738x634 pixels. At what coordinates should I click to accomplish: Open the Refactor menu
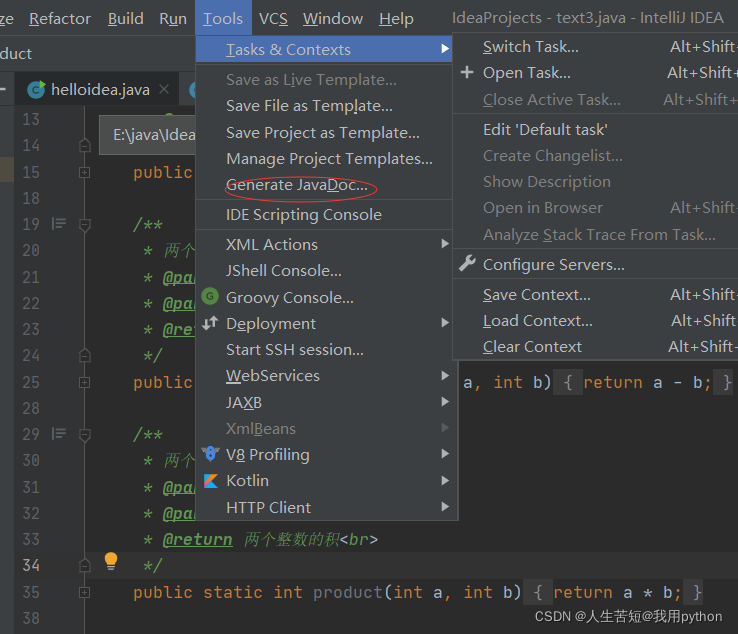[60, 18]
